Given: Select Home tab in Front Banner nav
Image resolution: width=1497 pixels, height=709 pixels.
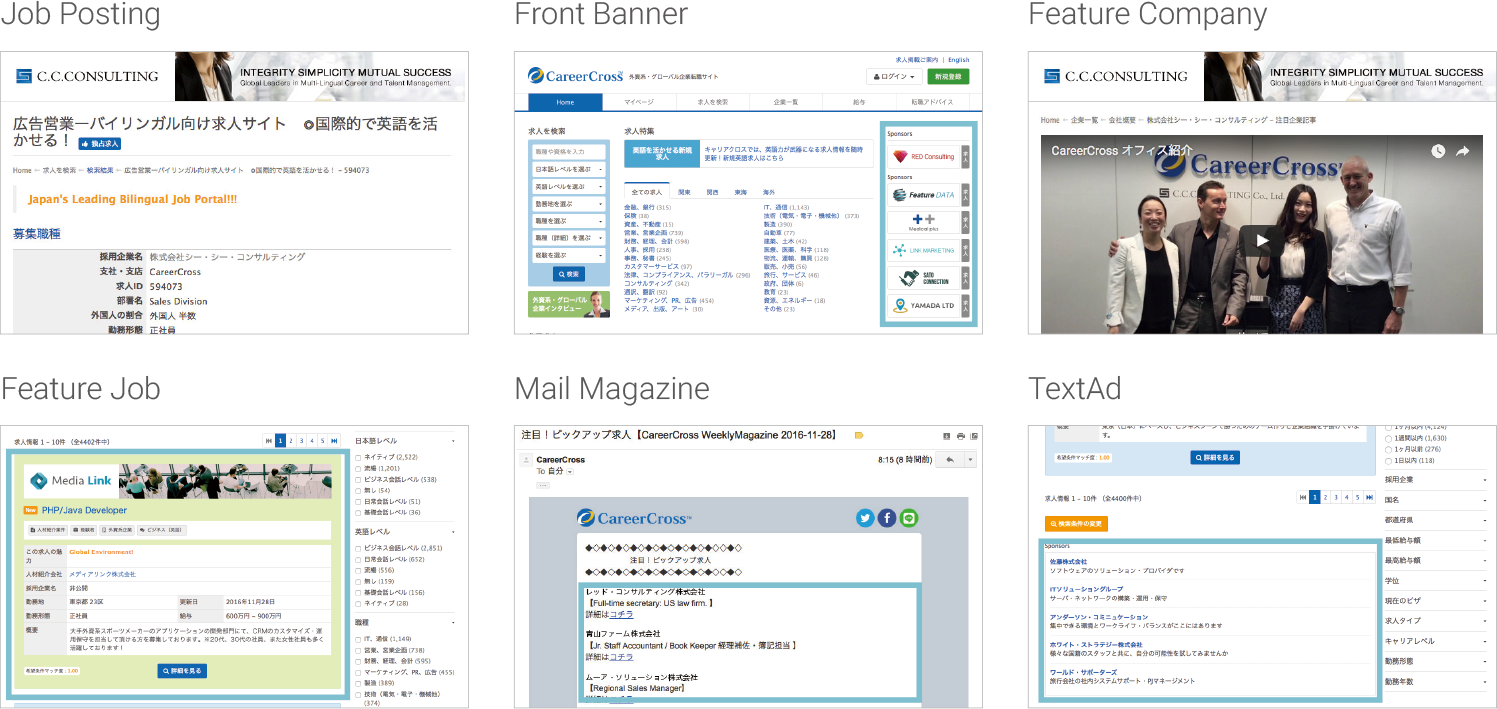Looking at the screenshot, I should 565,102.
